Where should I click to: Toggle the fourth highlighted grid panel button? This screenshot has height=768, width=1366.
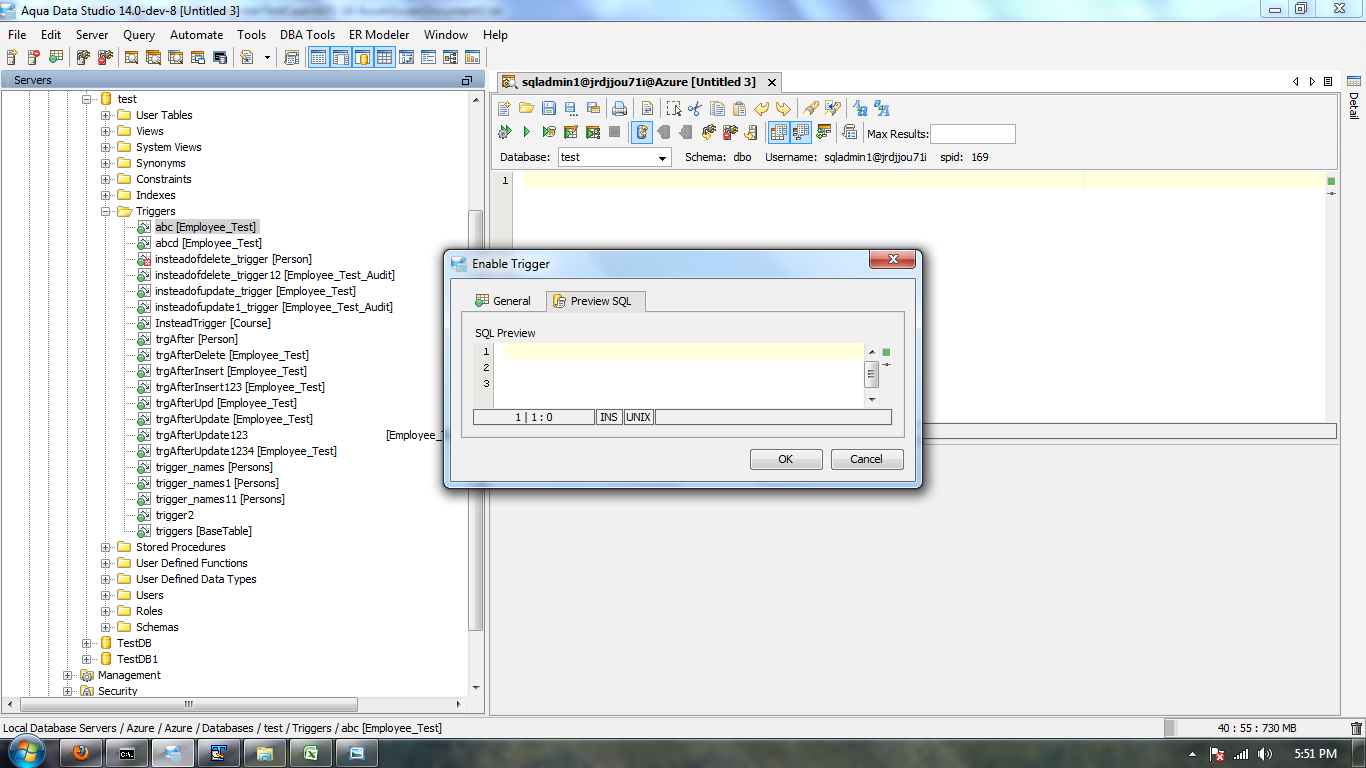pos(384,57)
